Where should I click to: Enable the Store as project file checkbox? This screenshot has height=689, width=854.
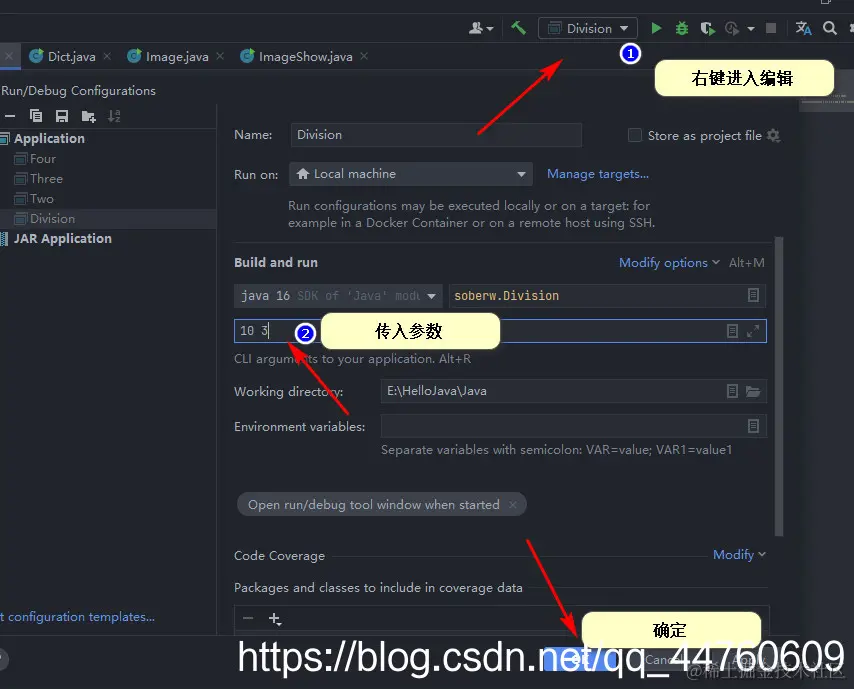click(634, 135)
